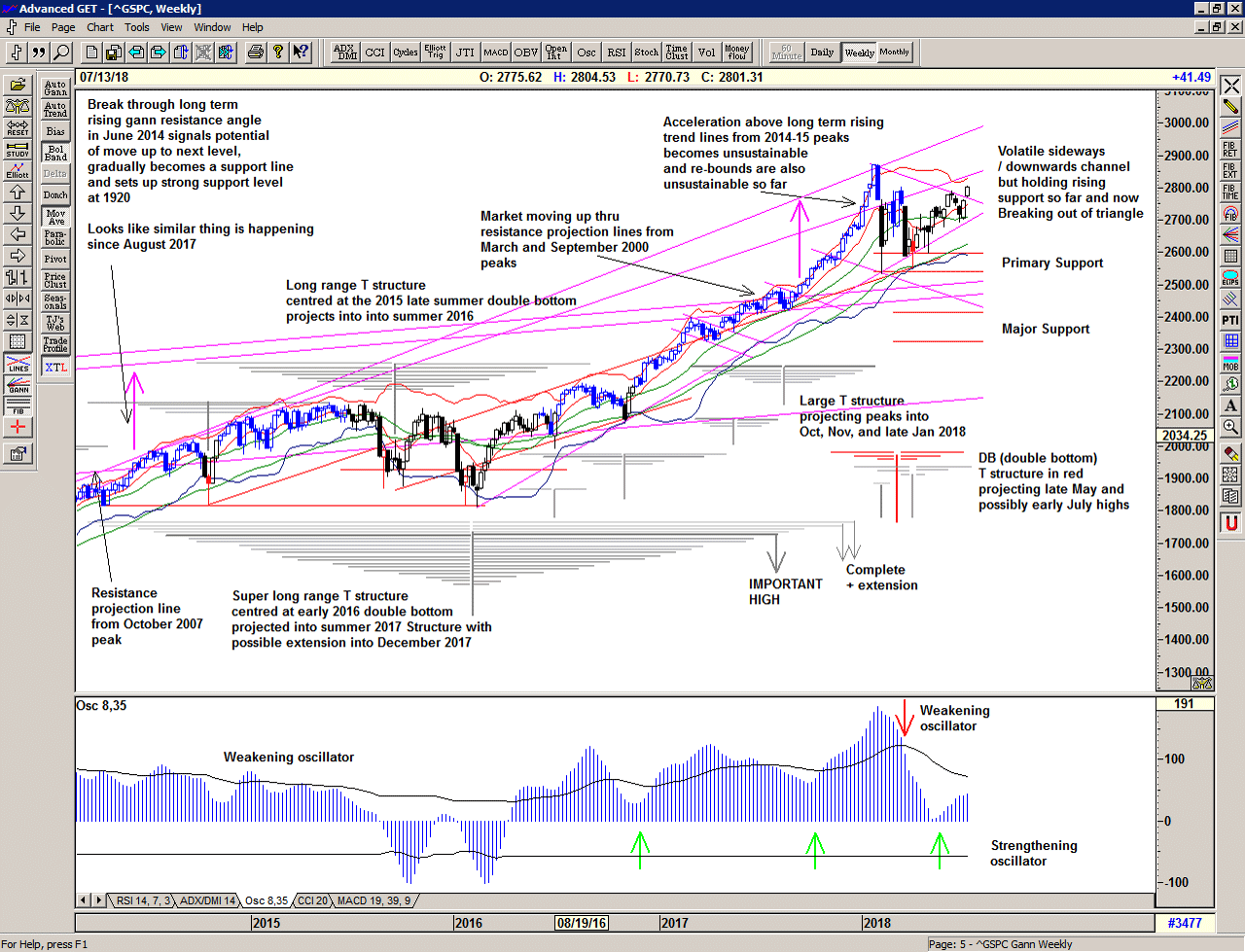Choose the Ellipse drawing tool

tap(1230, 277)
